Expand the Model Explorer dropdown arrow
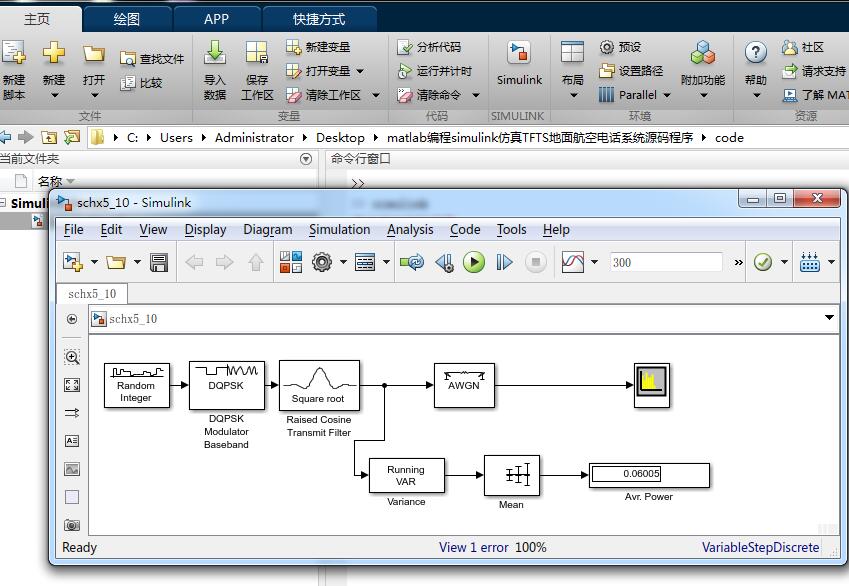 [386, 263]
